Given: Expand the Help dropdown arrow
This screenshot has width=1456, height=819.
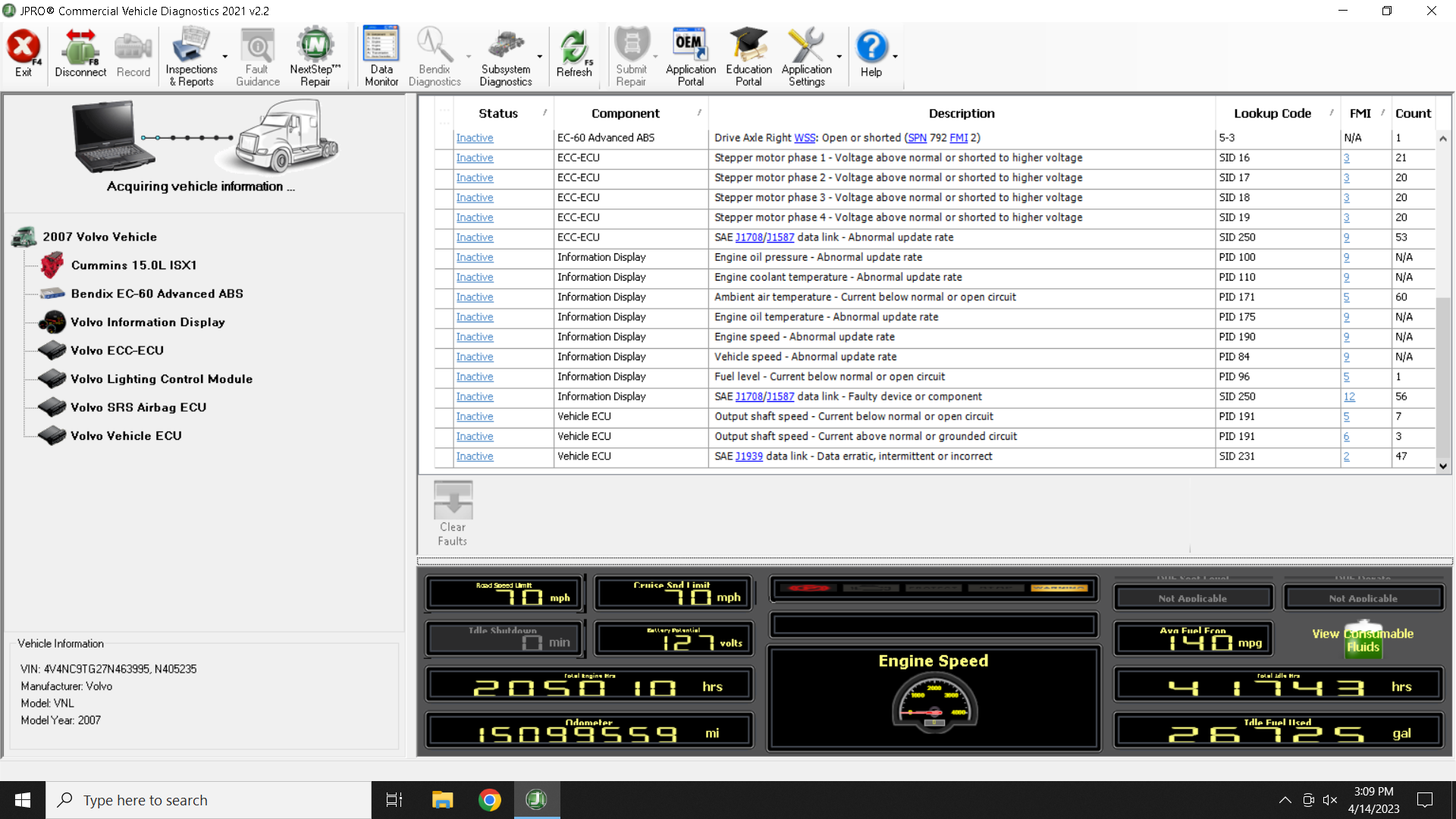Looking at the screenshot, I should click(896, 57).
